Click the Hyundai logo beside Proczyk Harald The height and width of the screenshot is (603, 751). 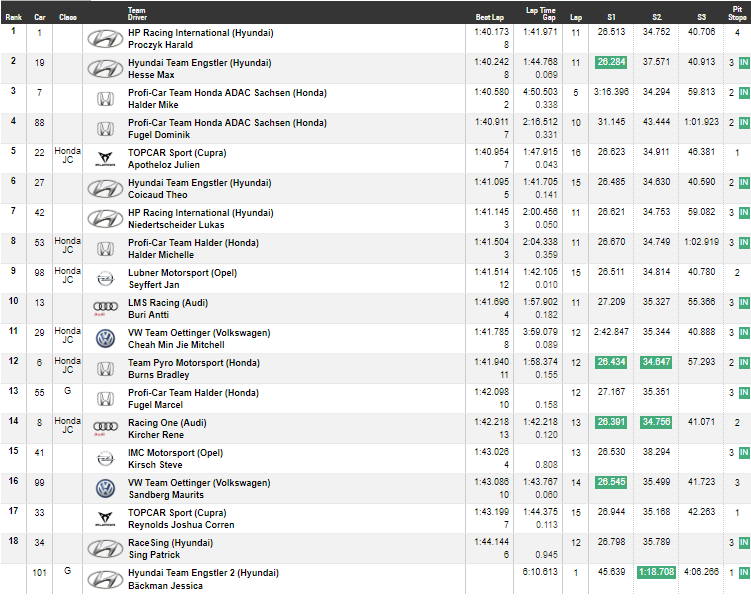[105, 39]
